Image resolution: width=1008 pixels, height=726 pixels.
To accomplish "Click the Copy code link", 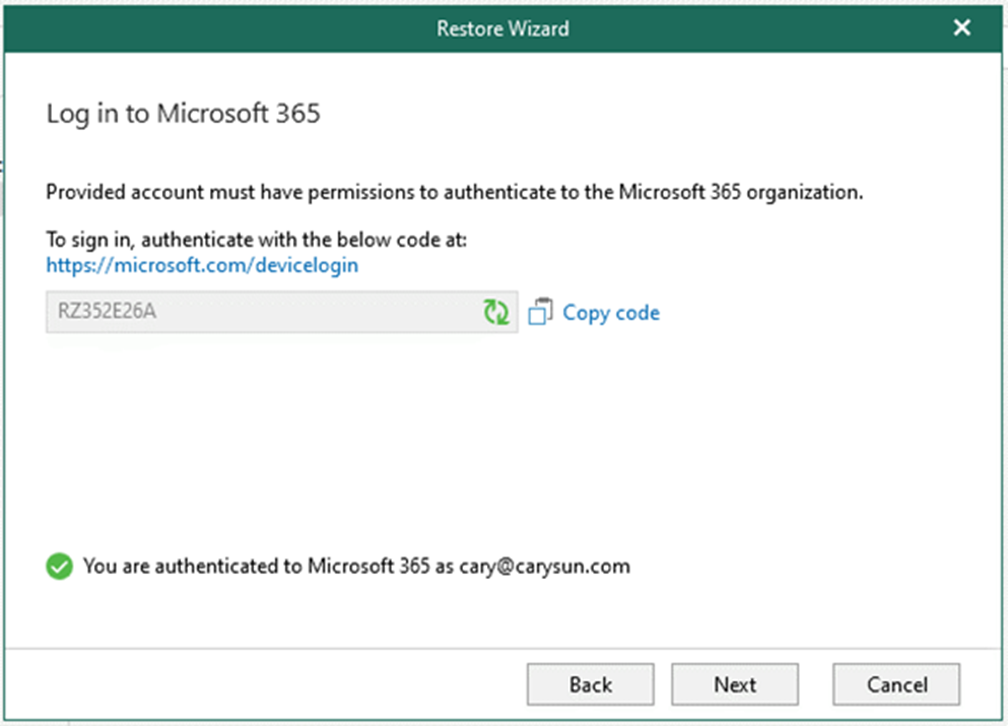I will click(611, 313).
